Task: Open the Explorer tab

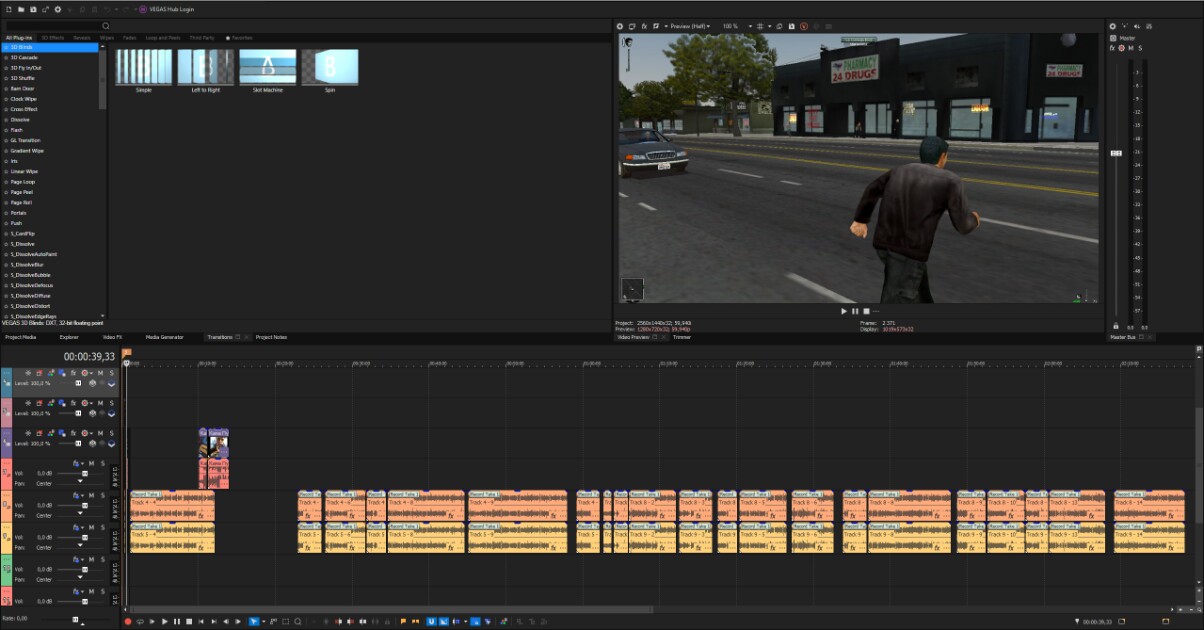Action: (x=69, y=337)
